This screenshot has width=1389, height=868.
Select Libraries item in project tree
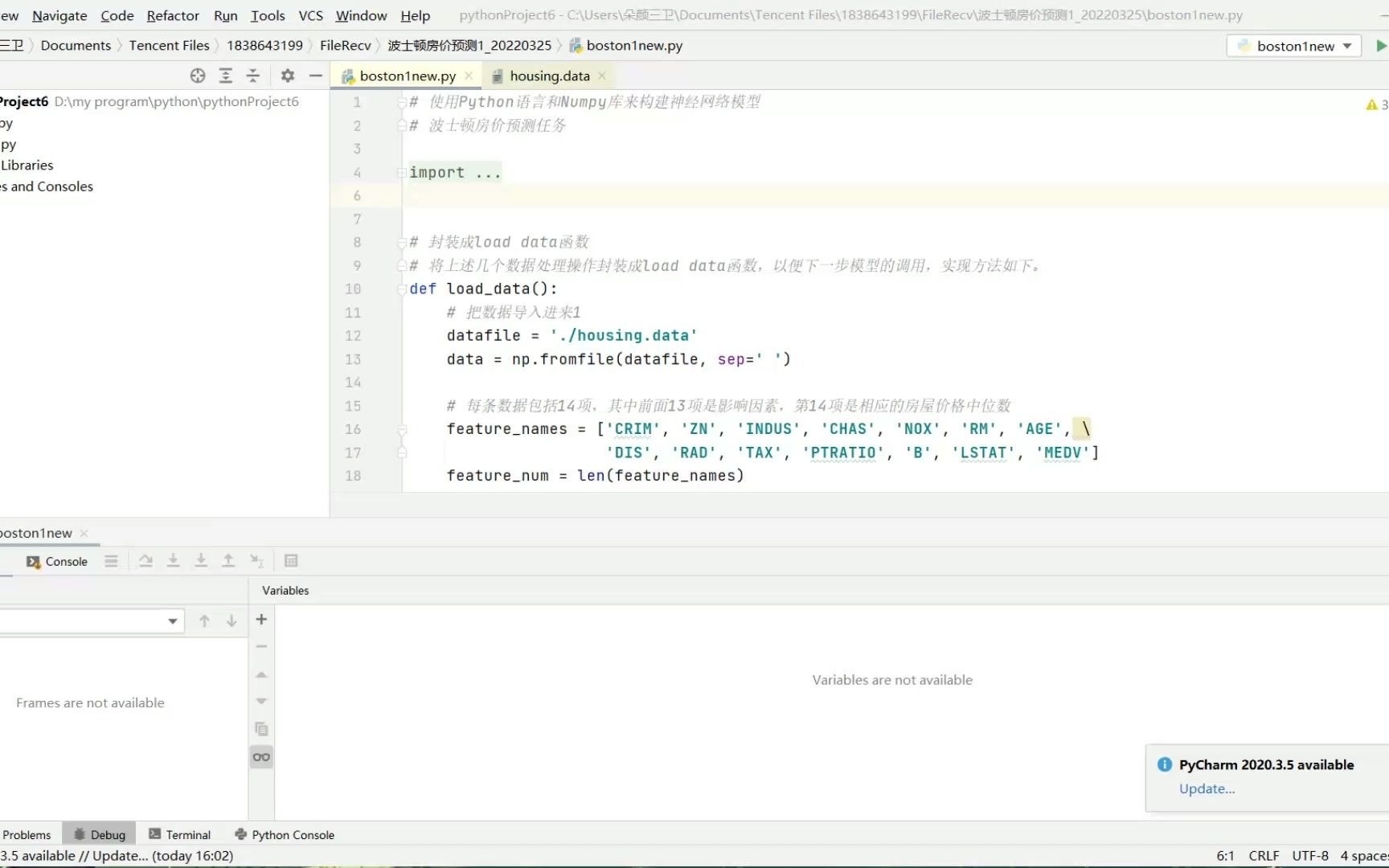27,166
